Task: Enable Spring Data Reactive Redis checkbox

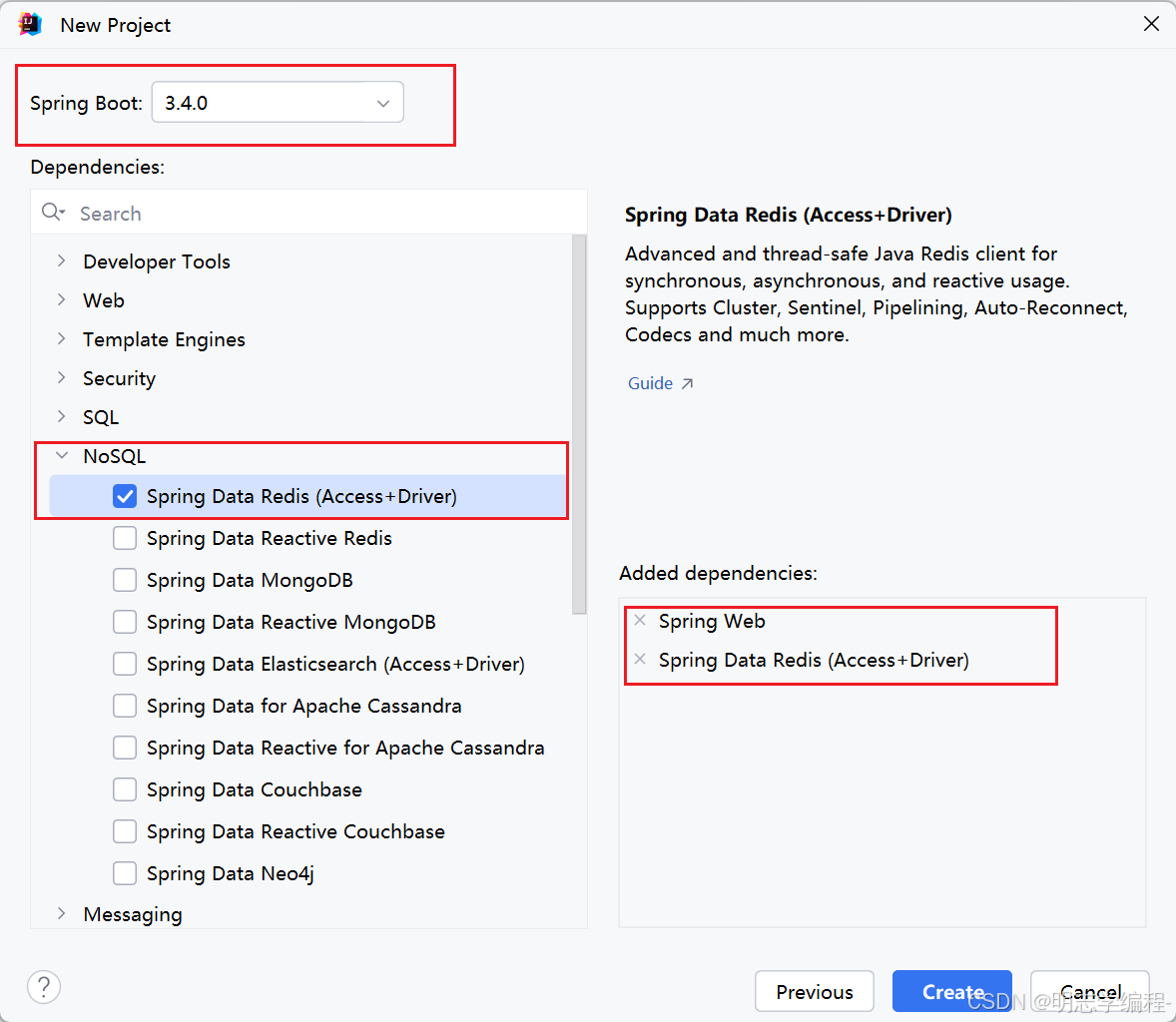Action: click(125, 538)
